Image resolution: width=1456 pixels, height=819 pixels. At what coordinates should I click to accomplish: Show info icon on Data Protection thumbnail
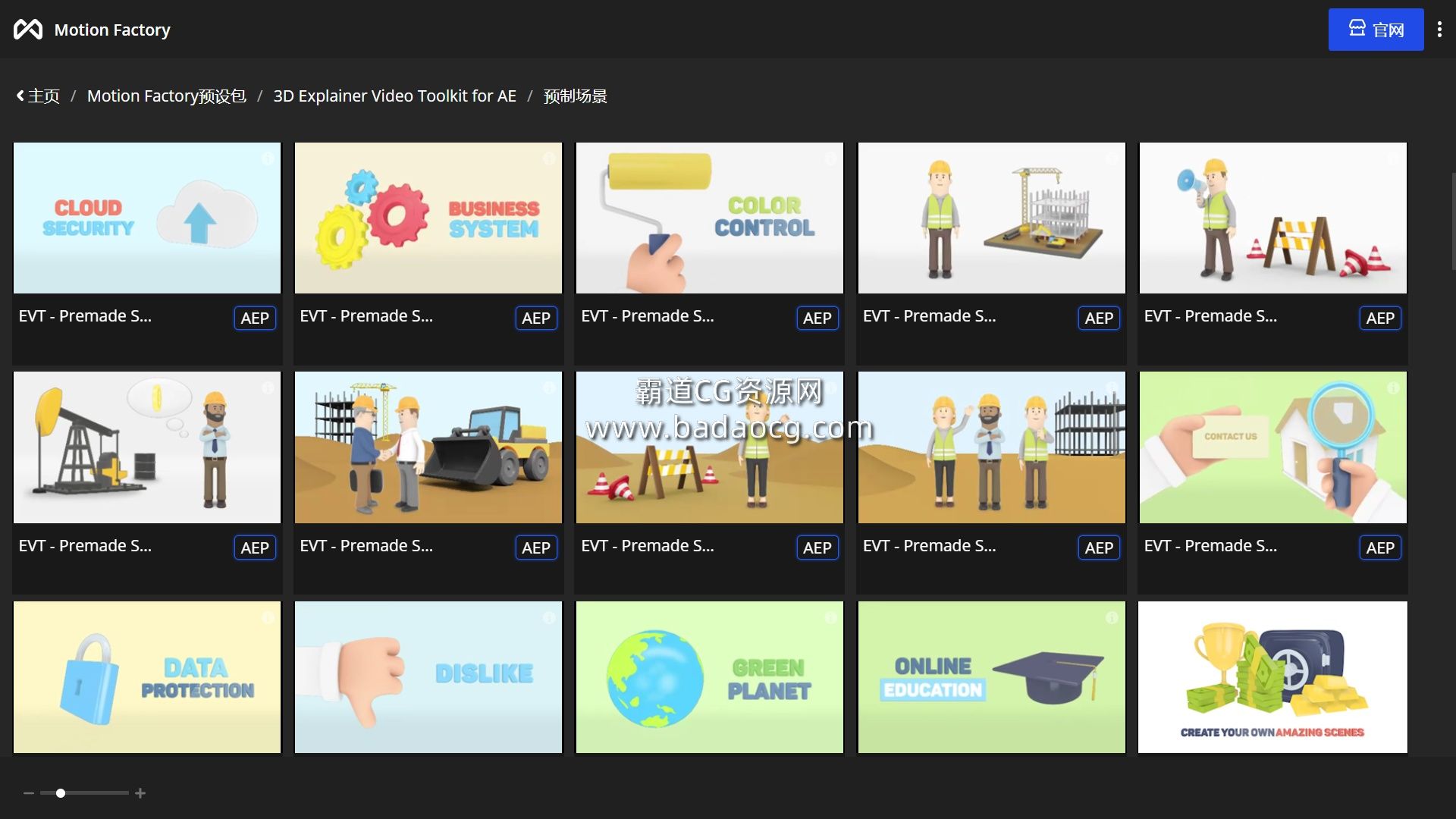(x=268, y=617)
